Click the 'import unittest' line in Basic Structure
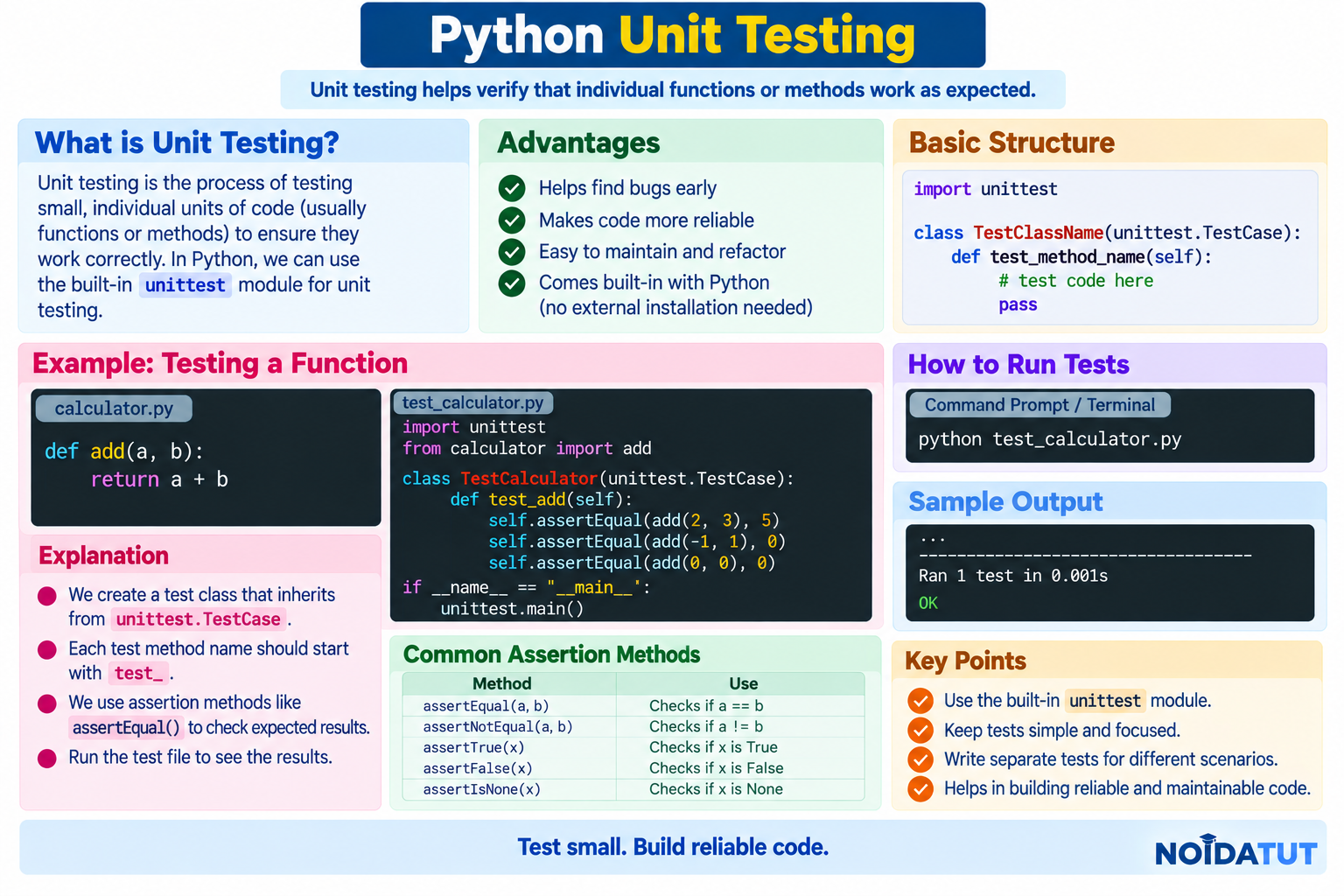This screenshot has height=896, width=1344. (x=985, y=189)
